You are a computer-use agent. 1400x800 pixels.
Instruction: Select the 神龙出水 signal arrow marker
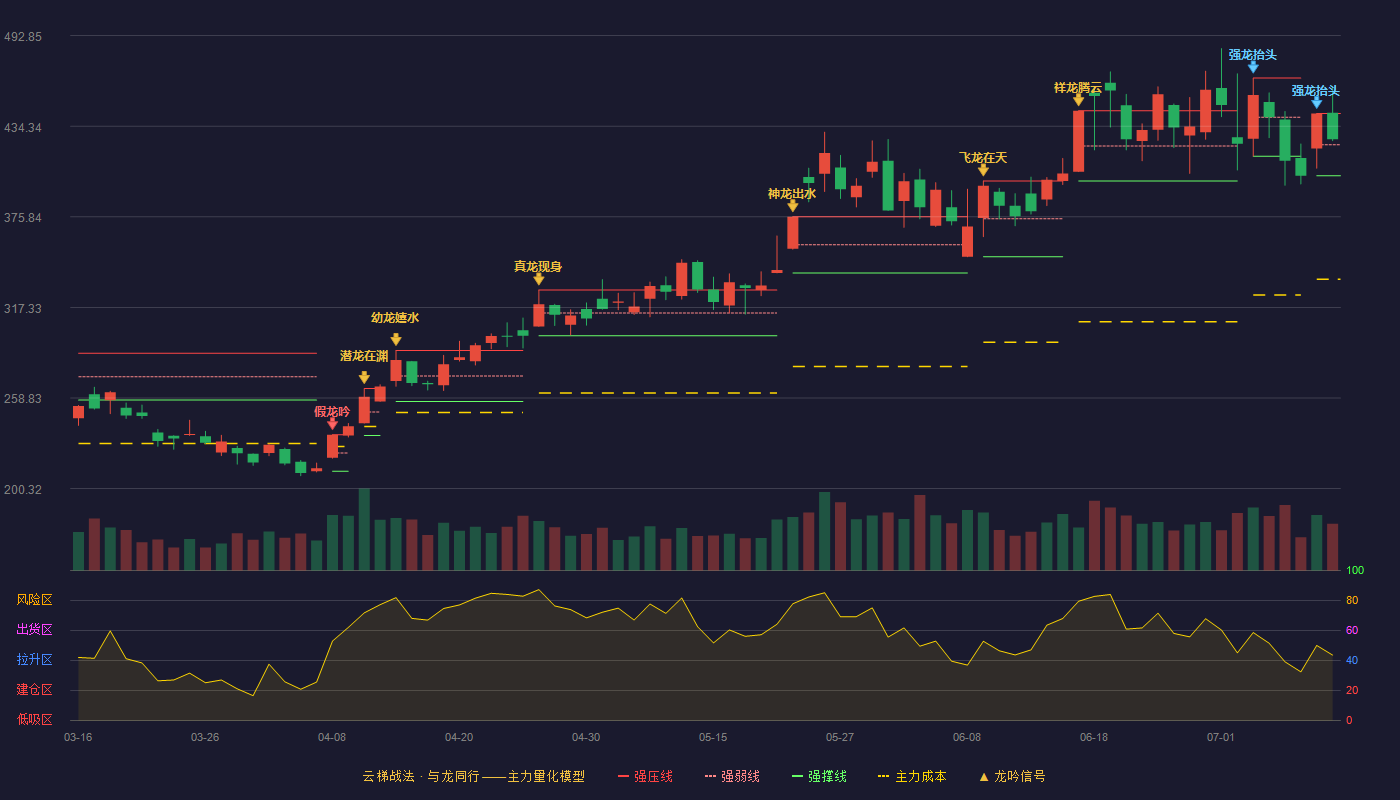coord(793,206)
